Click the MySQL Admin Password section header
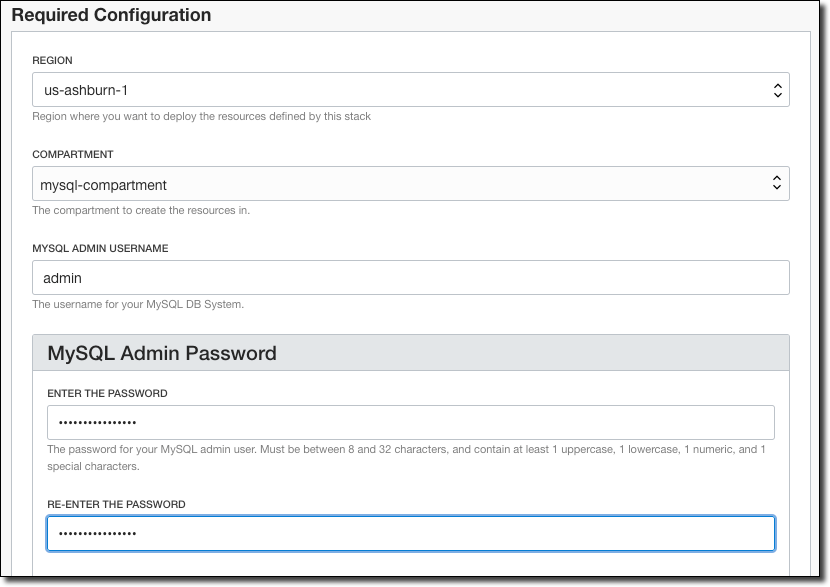The image size is (830, 587). click(x=162, y=353)
